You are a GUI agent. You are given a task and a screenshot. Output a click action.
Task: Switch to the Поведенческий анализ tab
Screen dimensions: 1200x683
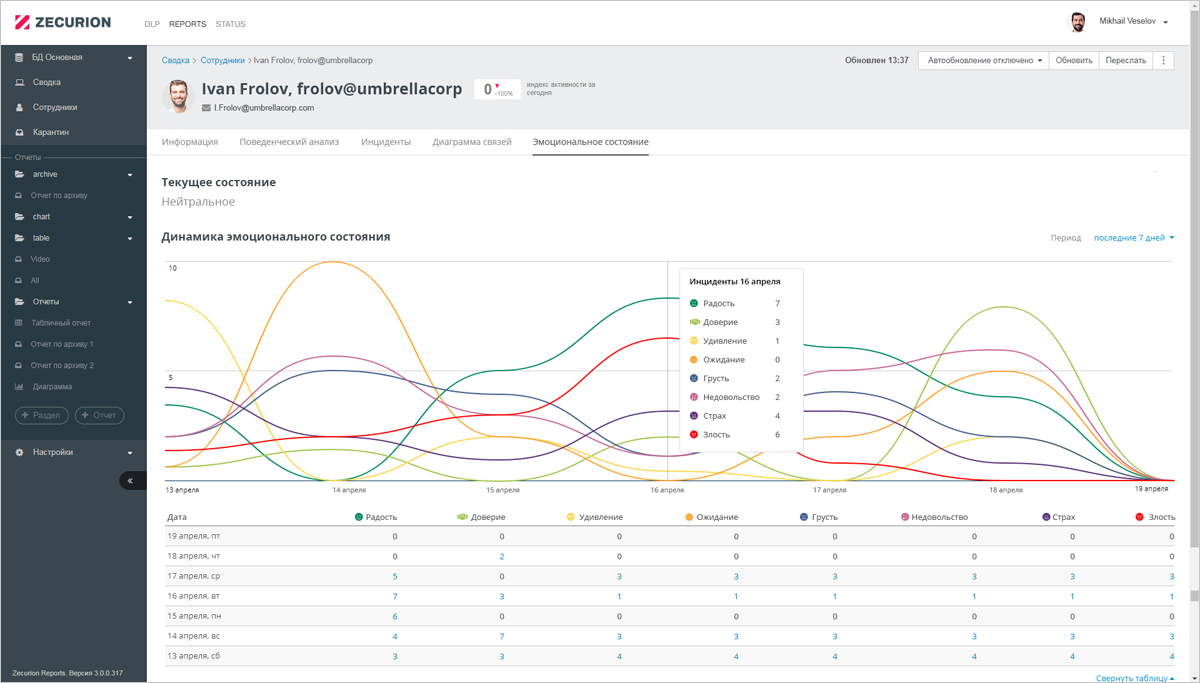pyautogui.click(x=289, y=142)
